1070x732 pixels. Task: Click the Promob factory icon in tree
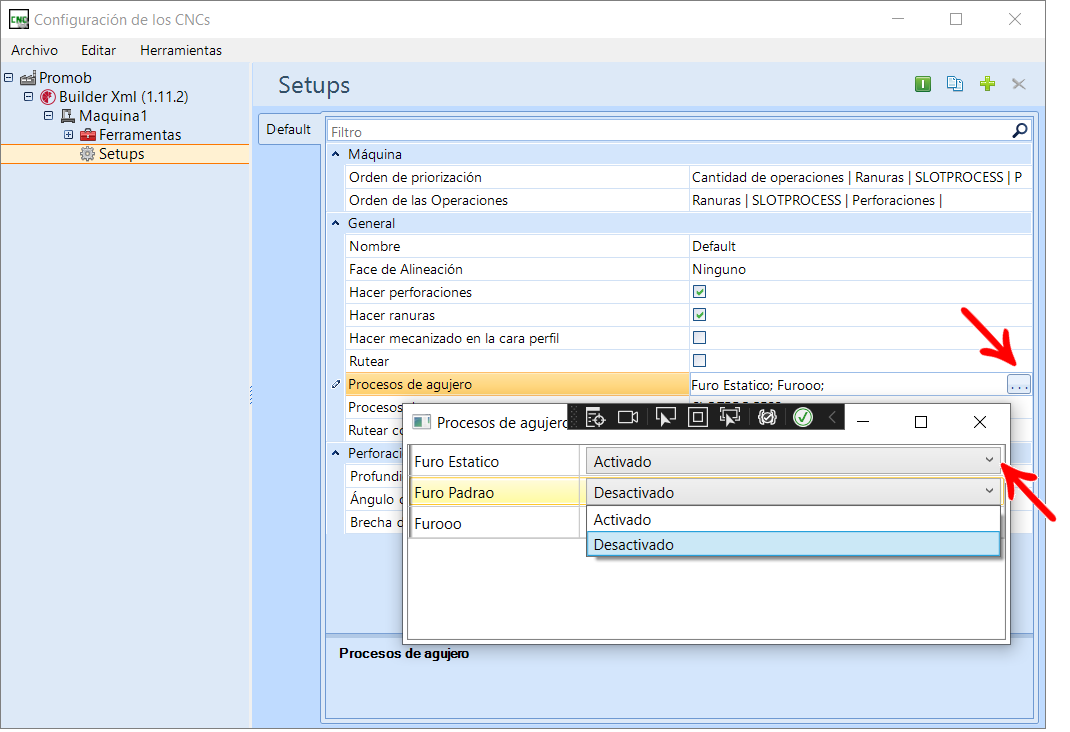(x=28, y=78)
